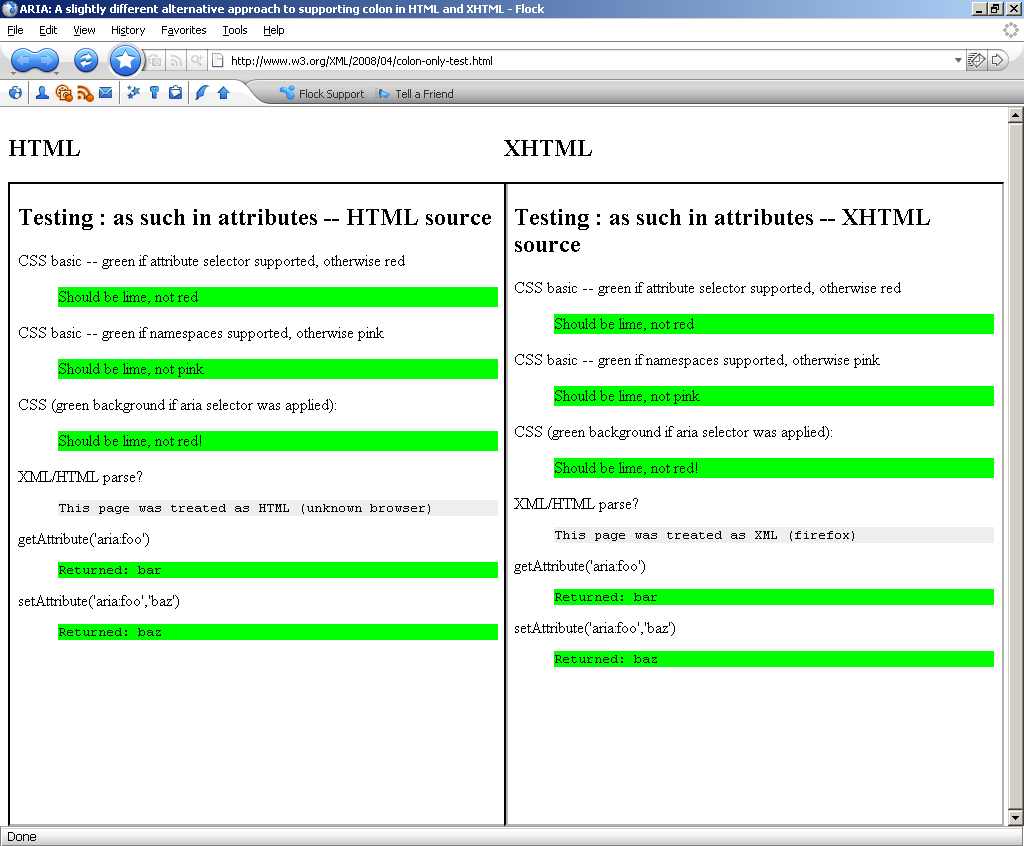Open the History menu
This screenshot has height=846, width=1024.
click(x=128, y=30)
